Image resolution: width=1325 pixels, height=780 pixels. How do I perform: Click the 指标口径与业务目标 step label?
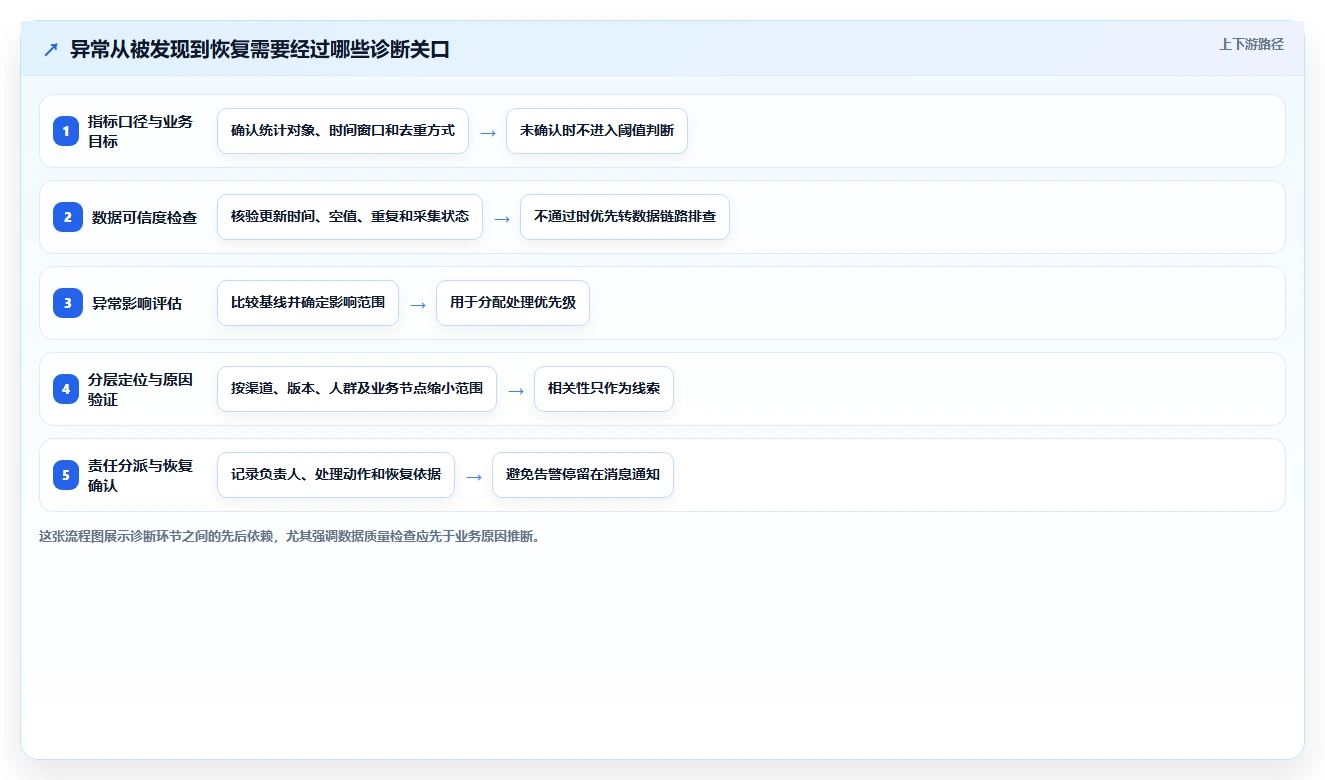pyautogui.click(x=141, y=131)
